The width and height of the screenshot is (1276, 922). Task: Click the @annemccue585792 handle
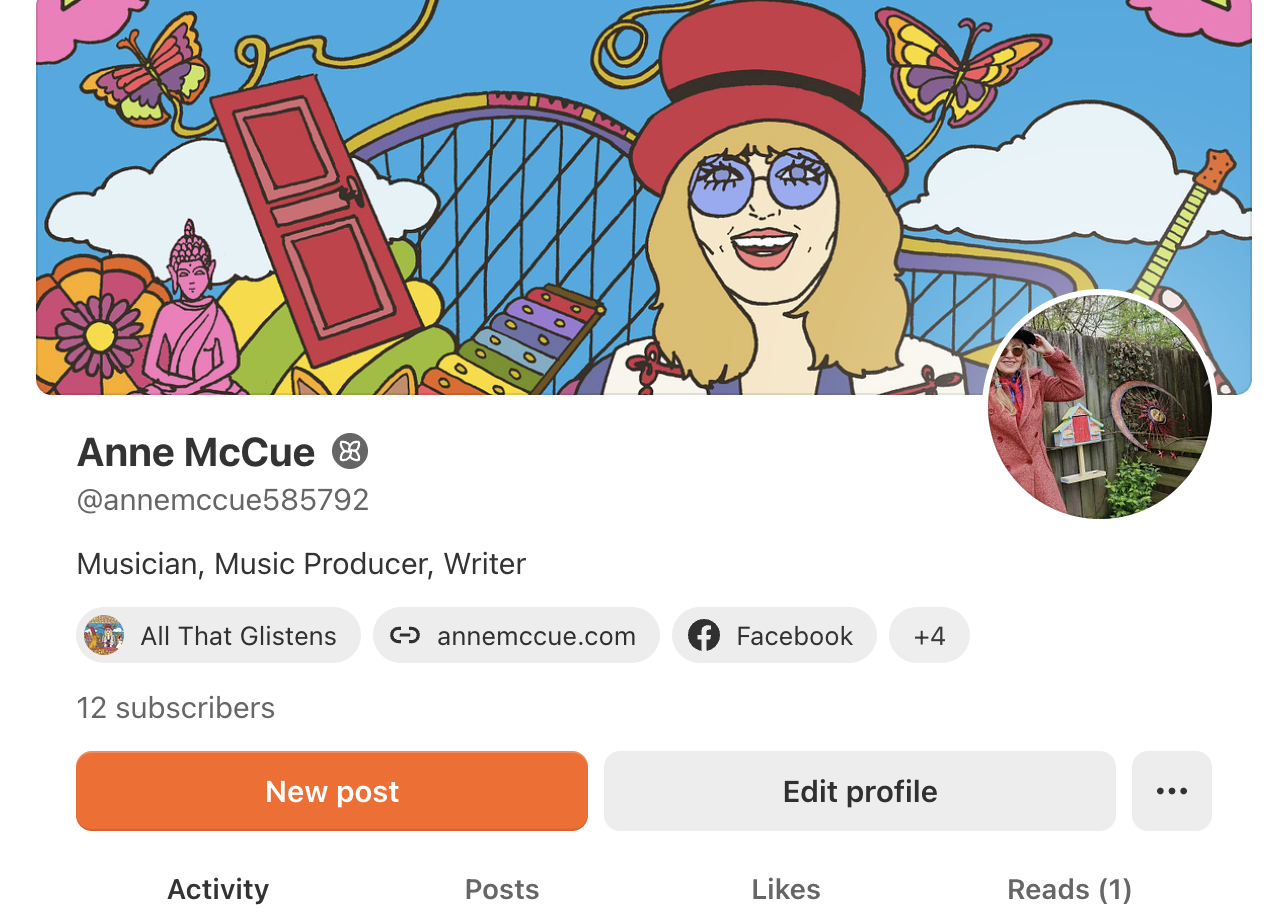(x=223, y=500)
